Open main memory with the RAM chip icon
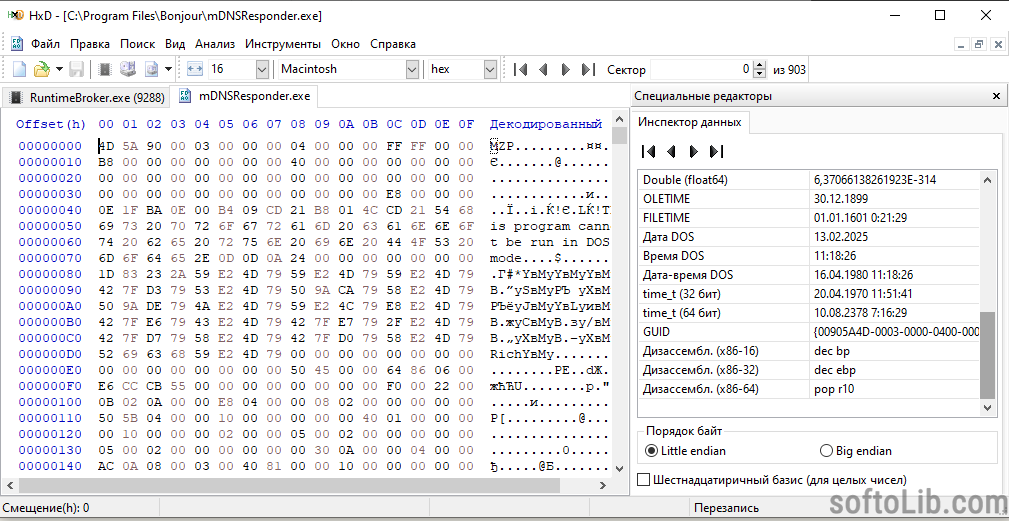 click(x=107, y=69)
